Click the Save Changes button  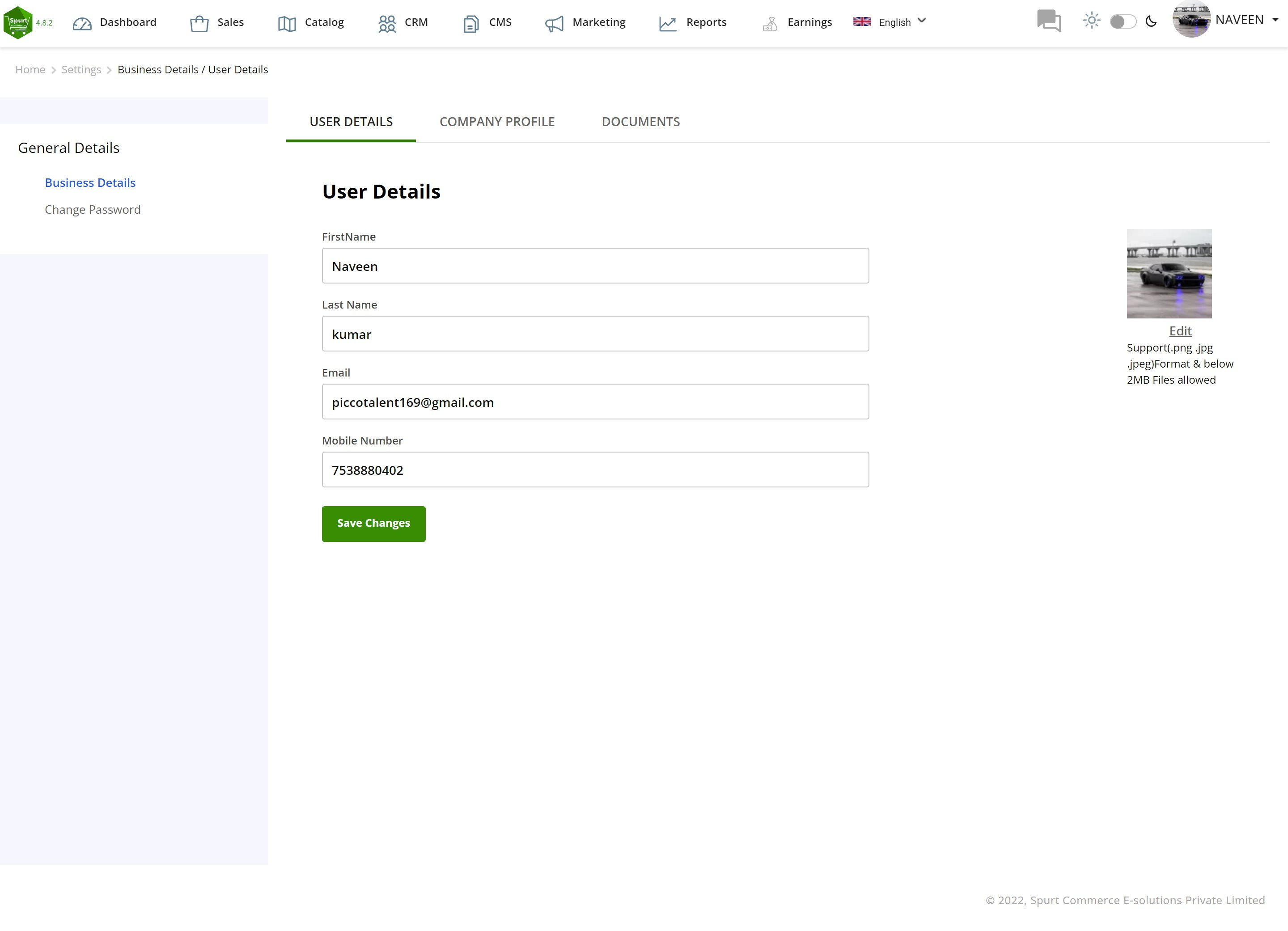[374, 523]
